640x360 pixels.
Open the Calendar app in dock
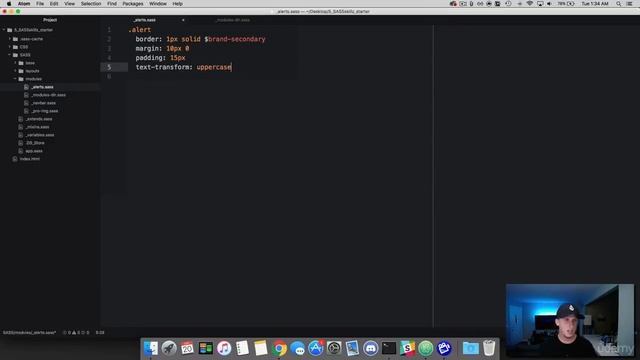click(187, 348)
